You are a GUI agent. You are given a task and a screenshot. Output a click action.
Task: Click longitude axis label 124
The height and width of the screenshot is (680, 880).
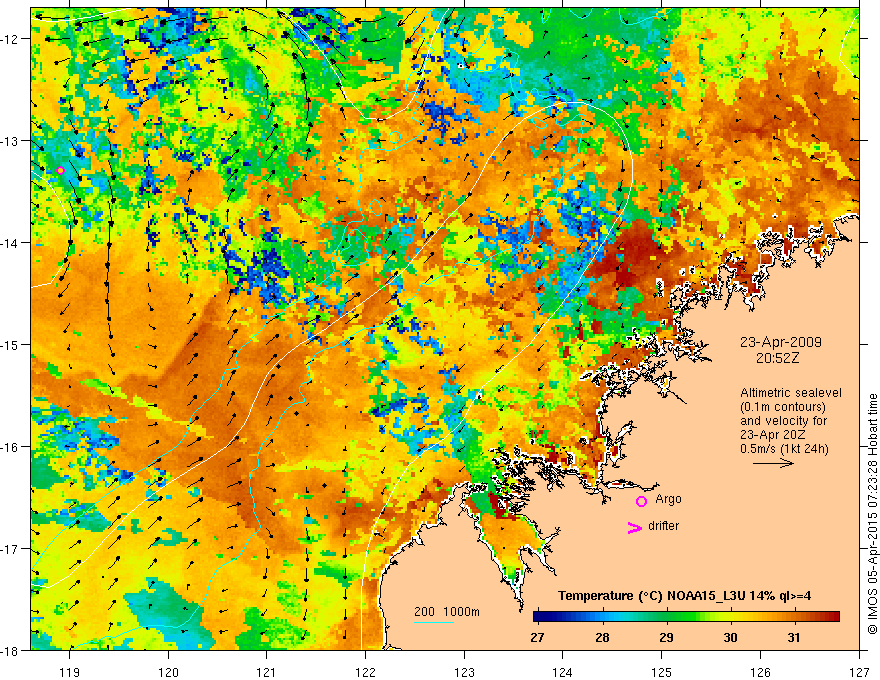[x=563, y=673]
